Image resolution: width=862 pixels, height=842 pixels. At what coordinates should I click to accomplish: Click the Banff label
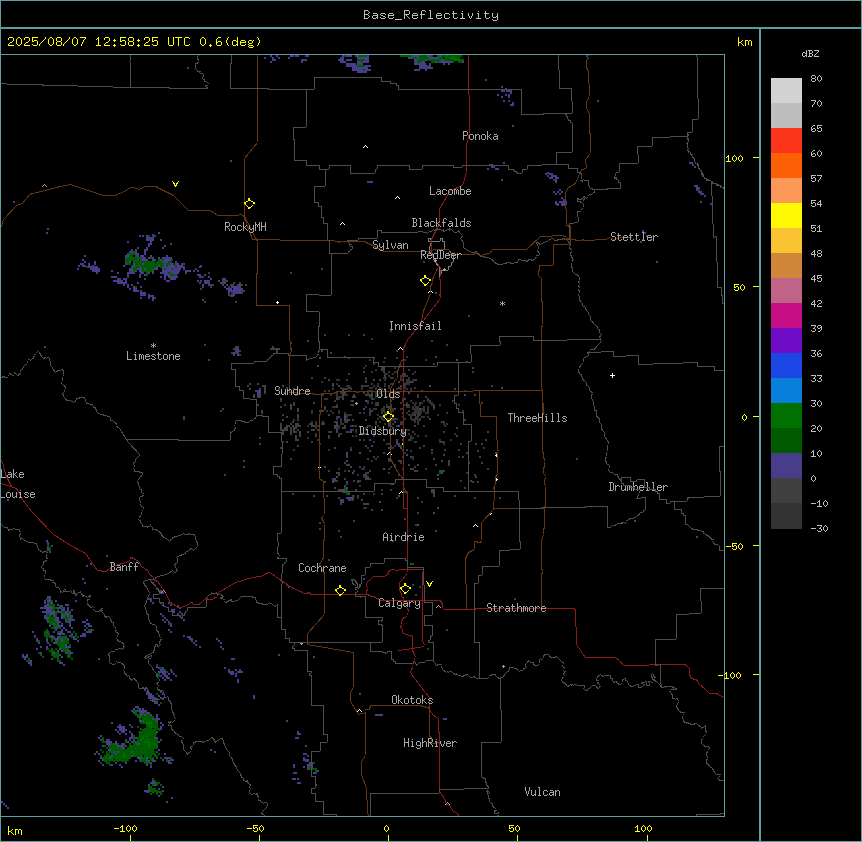(x=124, y=567)
